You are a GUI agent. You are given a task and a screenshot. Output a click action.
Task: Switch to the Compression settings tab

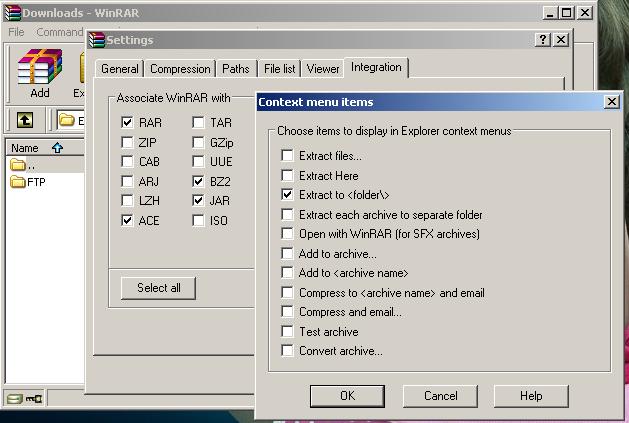[180, 69]
